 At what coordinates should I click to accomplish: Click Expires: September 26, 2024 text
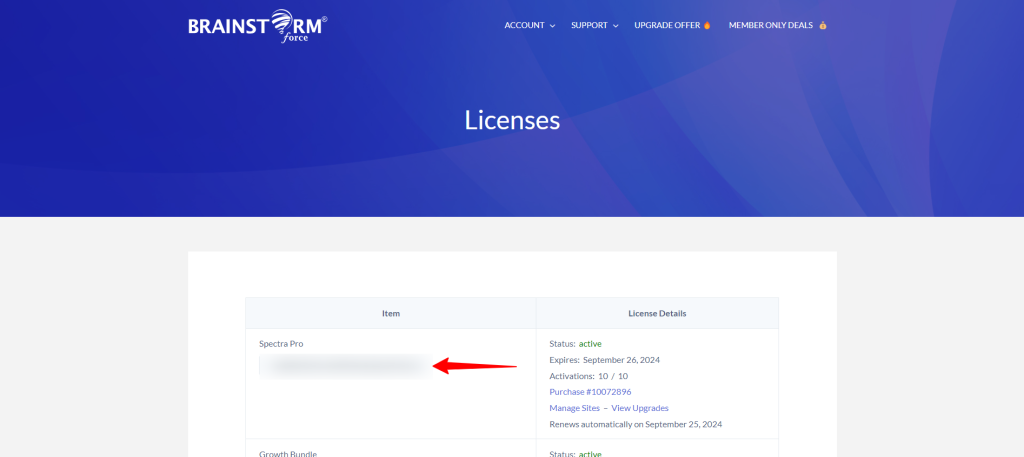tap(605, 360)
